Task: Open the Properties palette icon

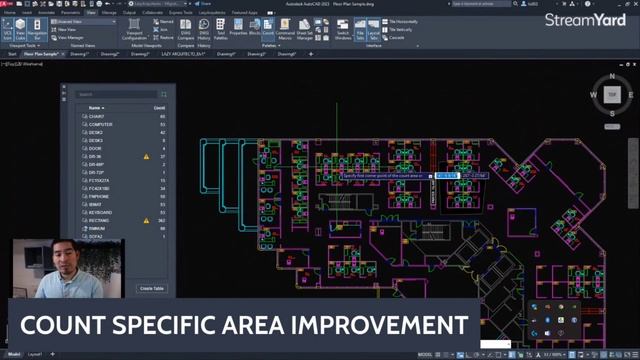Action: coord(238,28)
